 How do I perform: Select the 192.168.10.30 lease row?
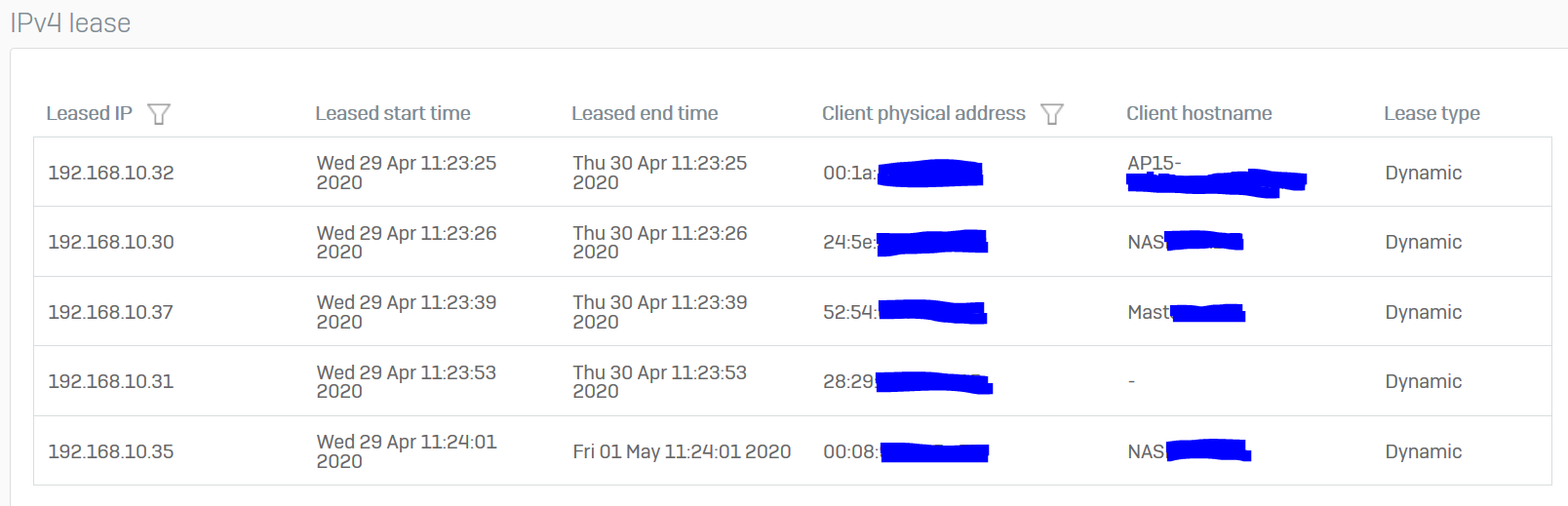point(793,242)
